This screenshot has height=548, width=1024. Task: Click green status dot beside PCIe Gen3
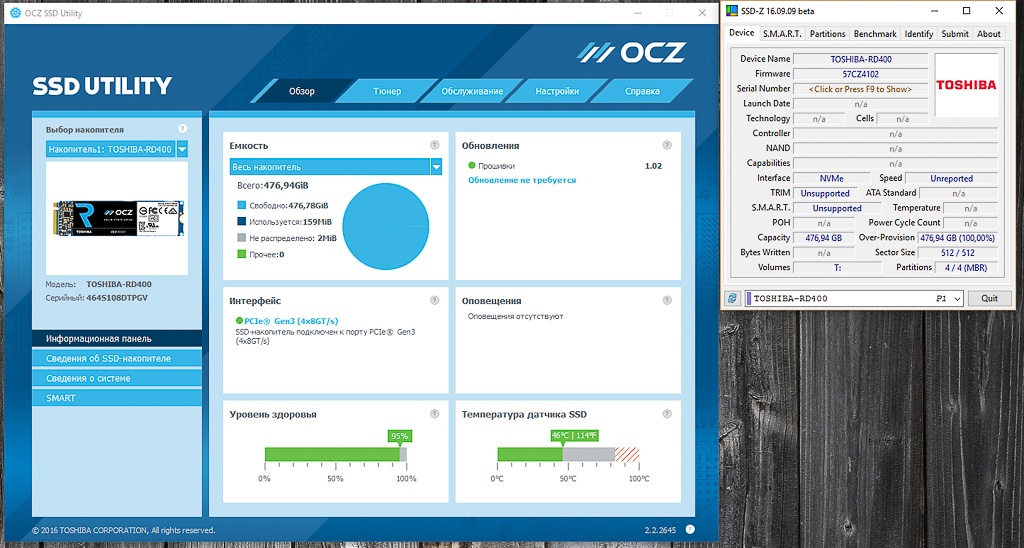tap(239, 321)
